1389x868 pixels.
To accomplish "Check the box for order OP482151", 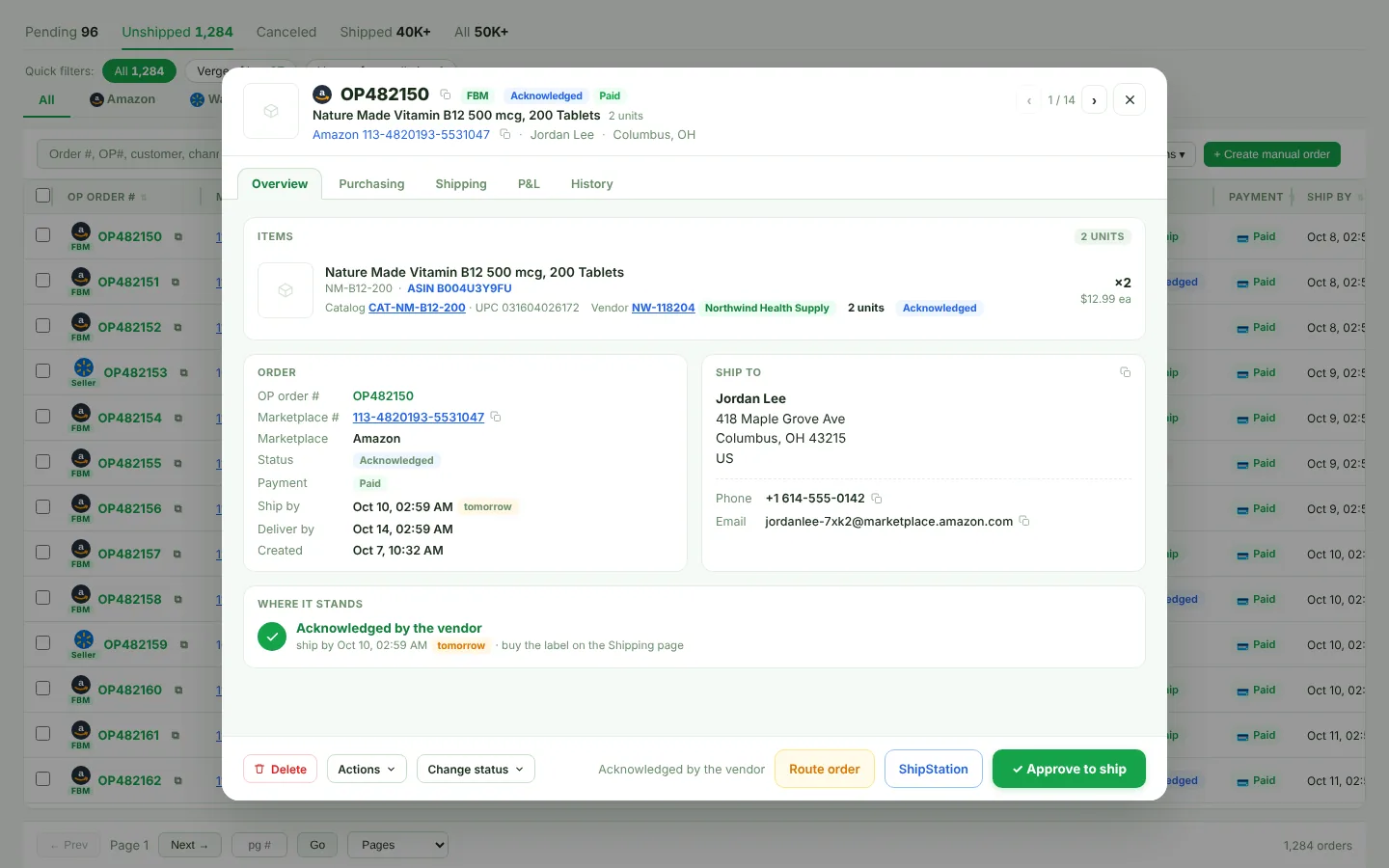I will click(x=42, y=280).
